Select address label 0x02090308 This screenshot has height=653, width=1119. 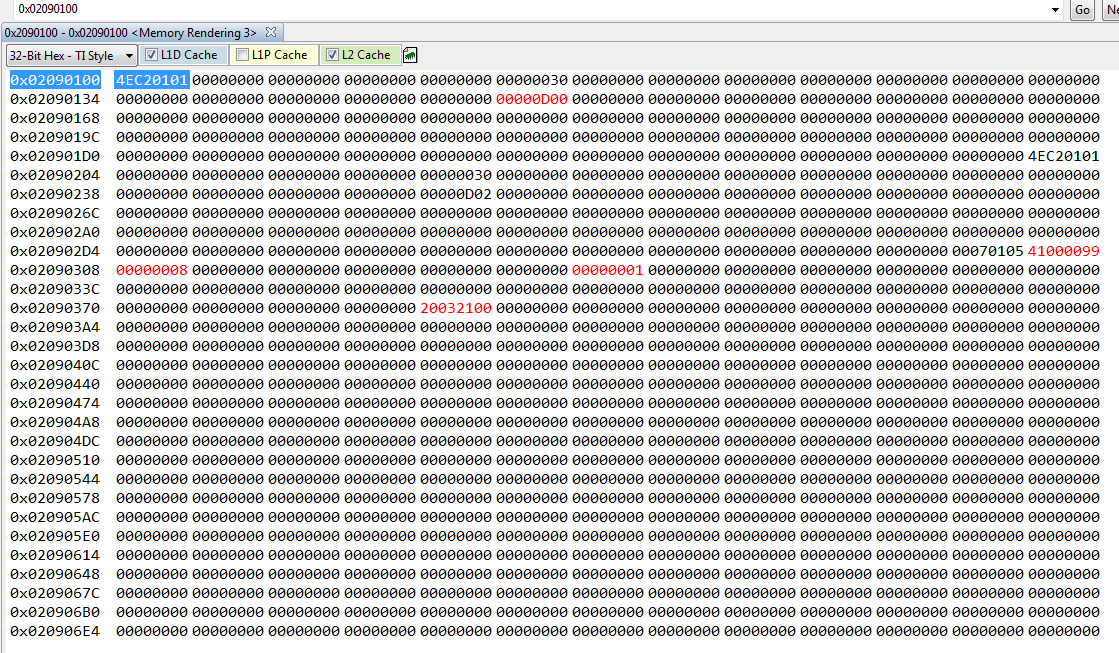(x=55, y=270)
